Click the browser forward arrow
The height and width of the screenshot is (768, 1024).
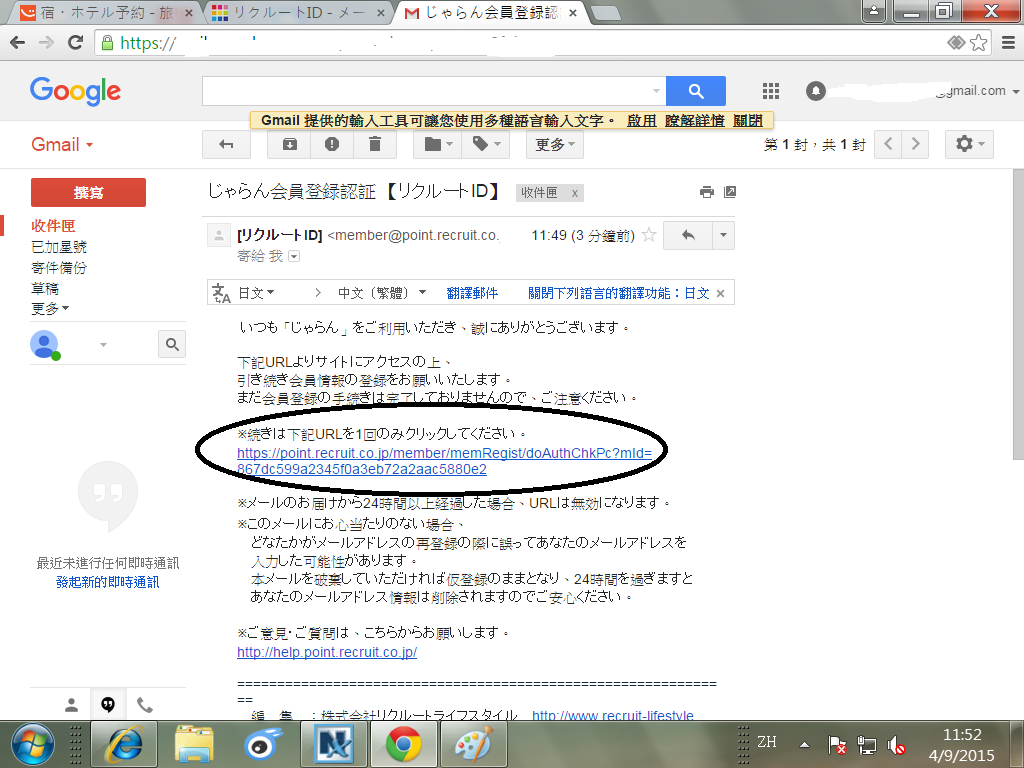[46, 43]
